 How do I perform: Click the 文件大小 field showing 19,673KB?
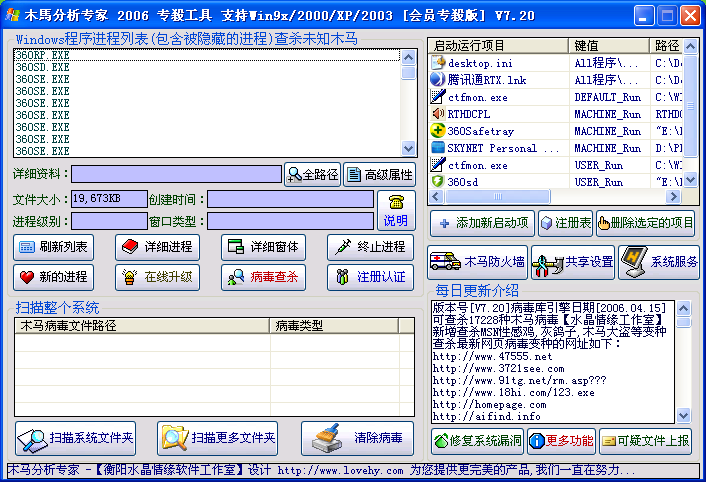[109, 198]
